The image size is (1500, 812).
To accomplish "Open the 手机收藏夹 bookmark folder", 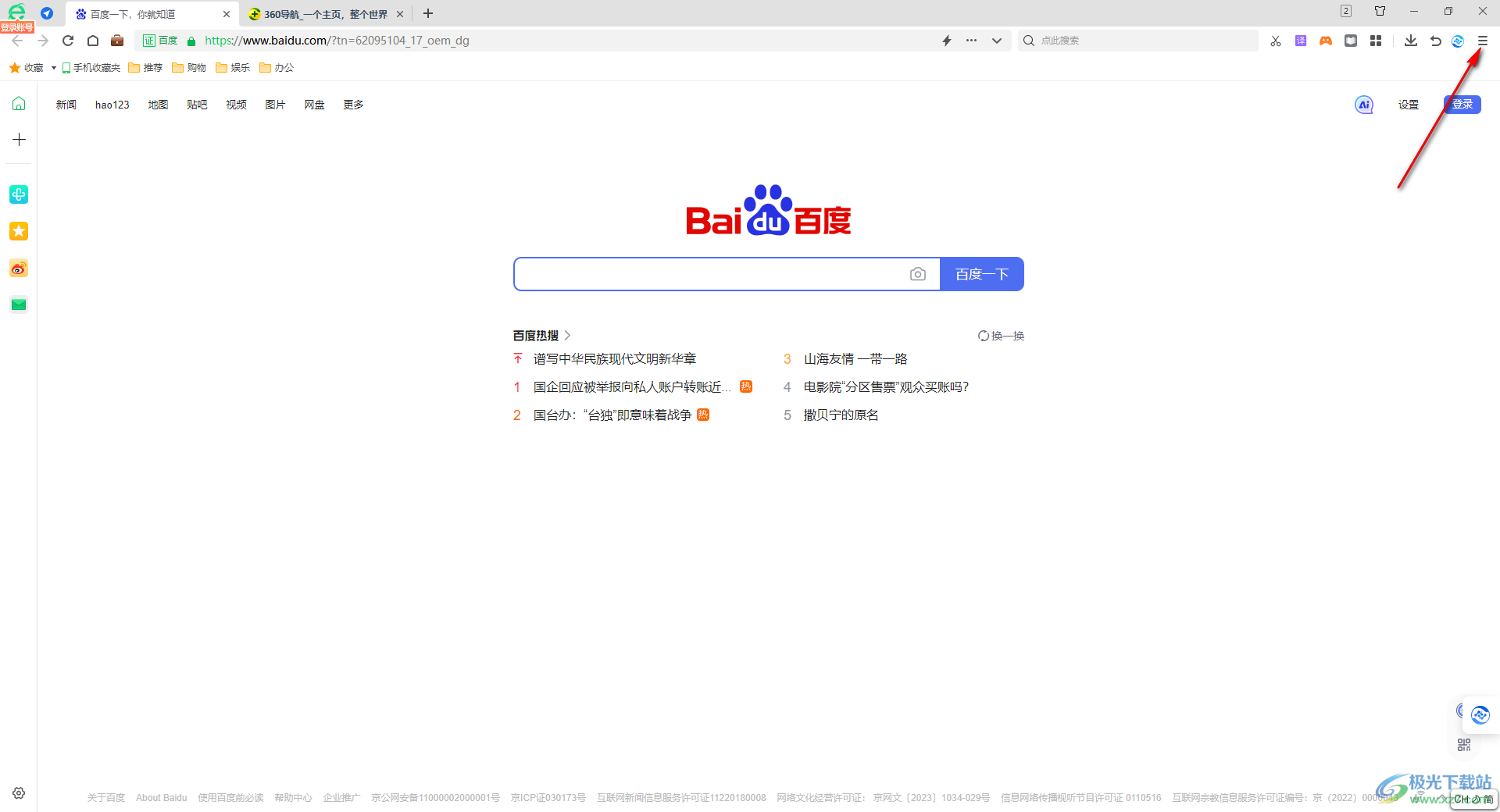I will pyautogui.click(x=91, y=68).
